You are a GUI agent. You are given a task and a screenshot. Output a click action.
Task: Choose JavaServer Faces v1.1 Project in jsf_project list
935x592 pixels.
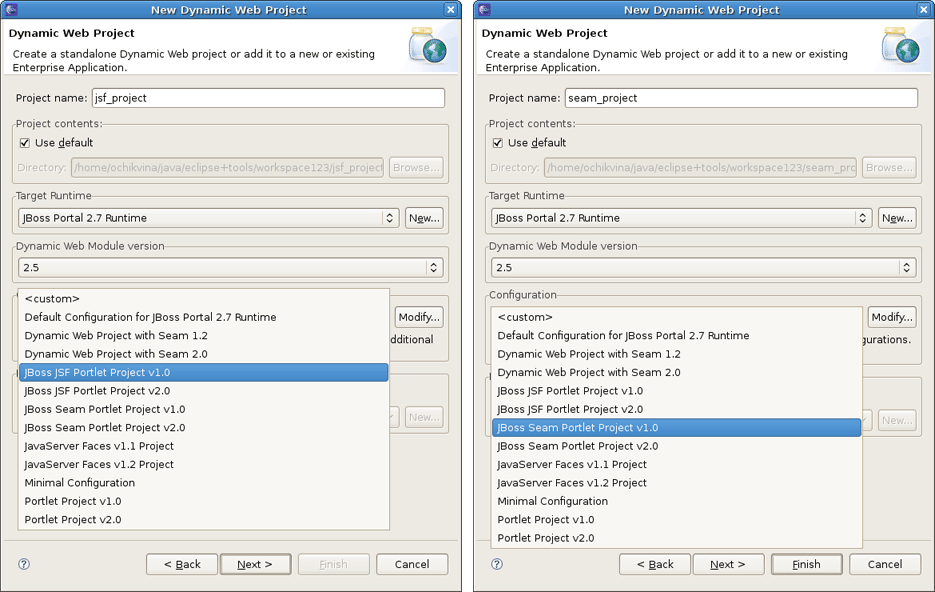click(x=203, y=446)
